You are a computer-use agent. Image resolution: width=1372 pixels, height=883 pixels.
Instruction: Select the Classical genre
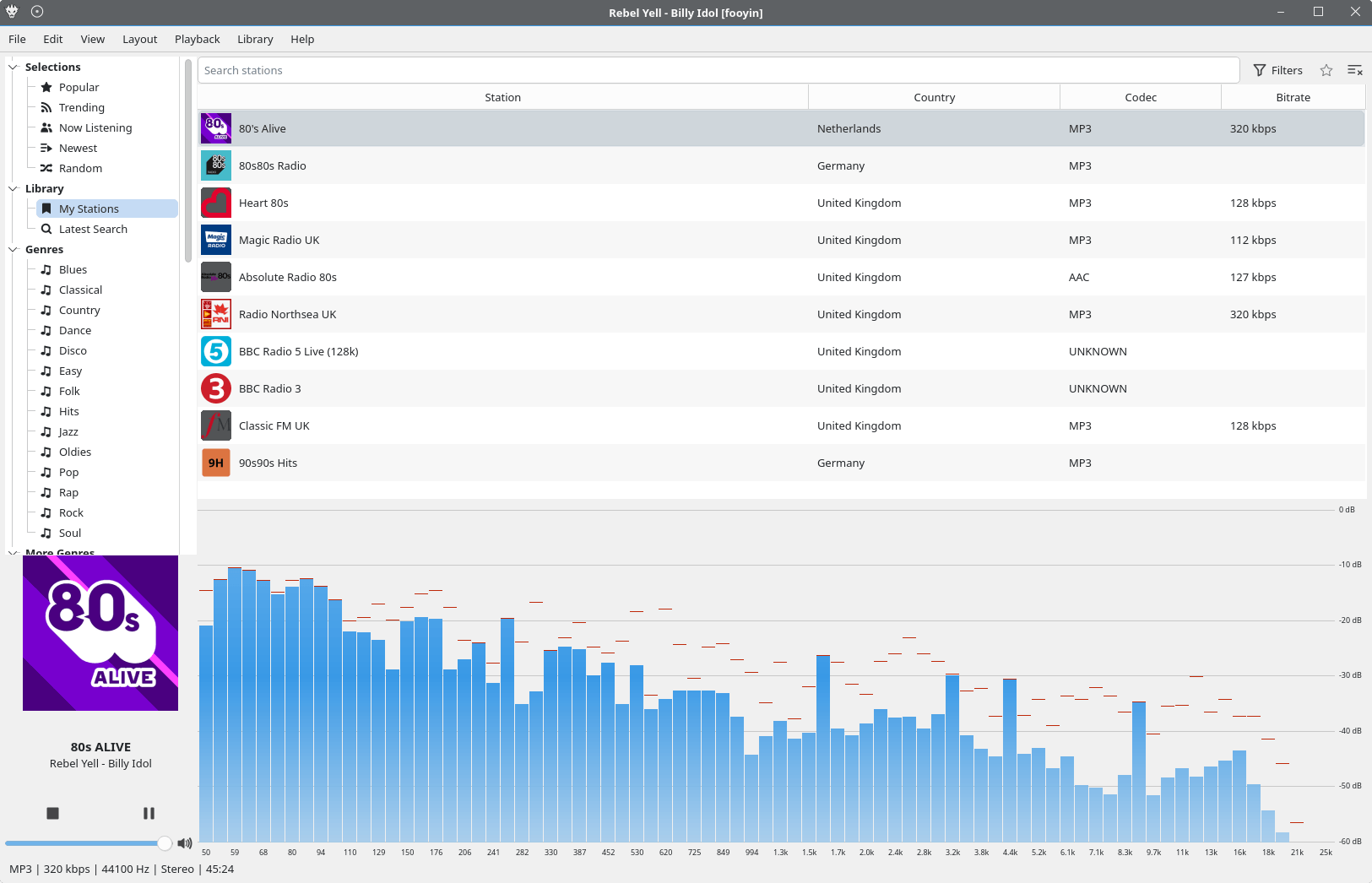pyautogui.click(x=80, y=290)
